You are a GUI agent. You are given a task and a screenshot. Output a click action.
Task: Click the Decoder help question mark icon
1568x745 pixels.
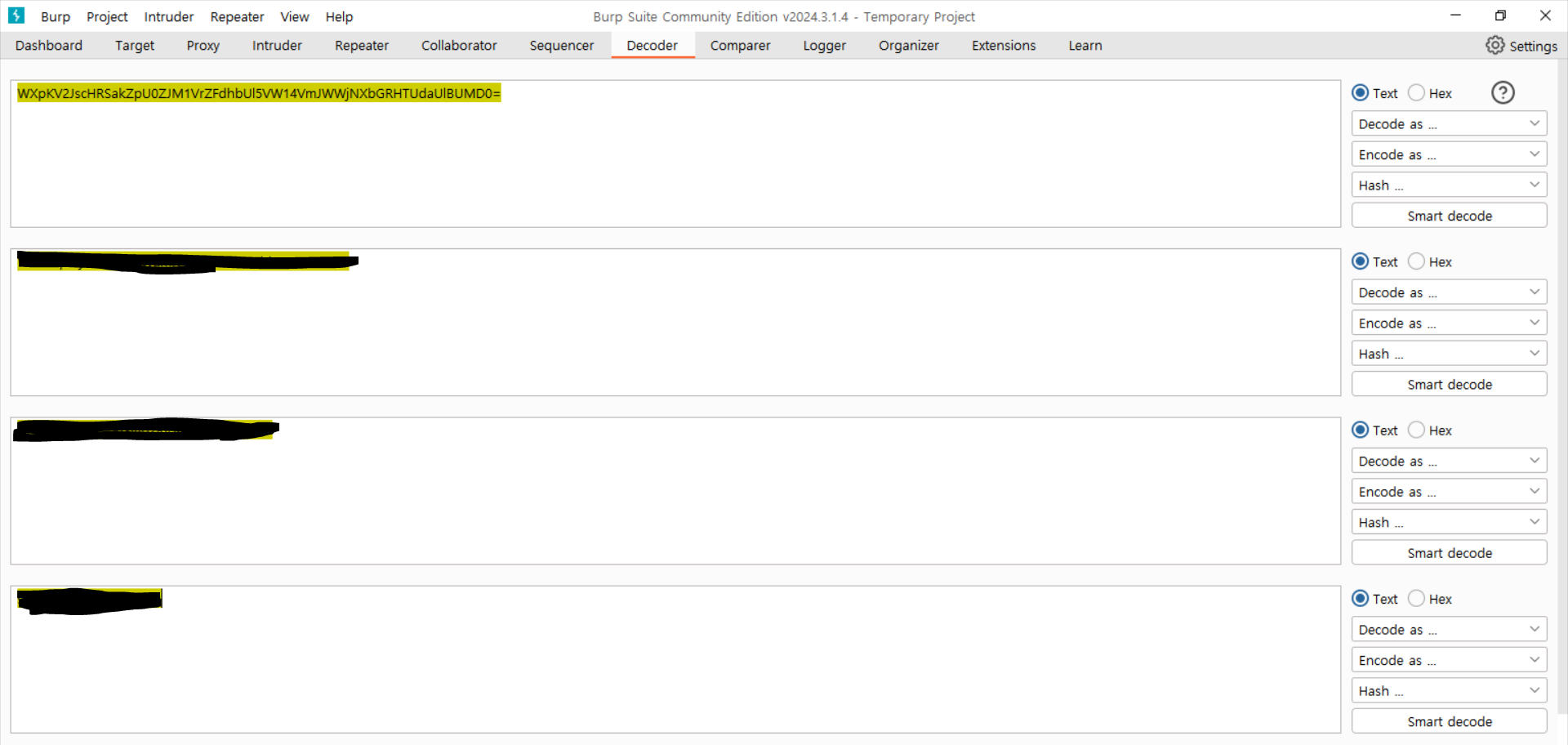1503,93
